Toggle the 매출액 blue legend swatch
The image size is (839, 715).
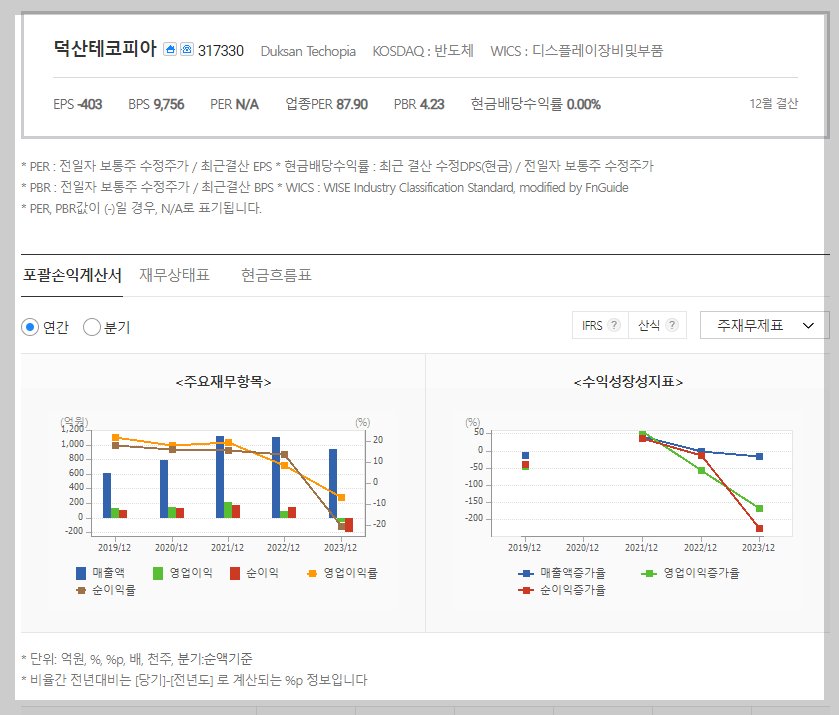pos(81,573)
